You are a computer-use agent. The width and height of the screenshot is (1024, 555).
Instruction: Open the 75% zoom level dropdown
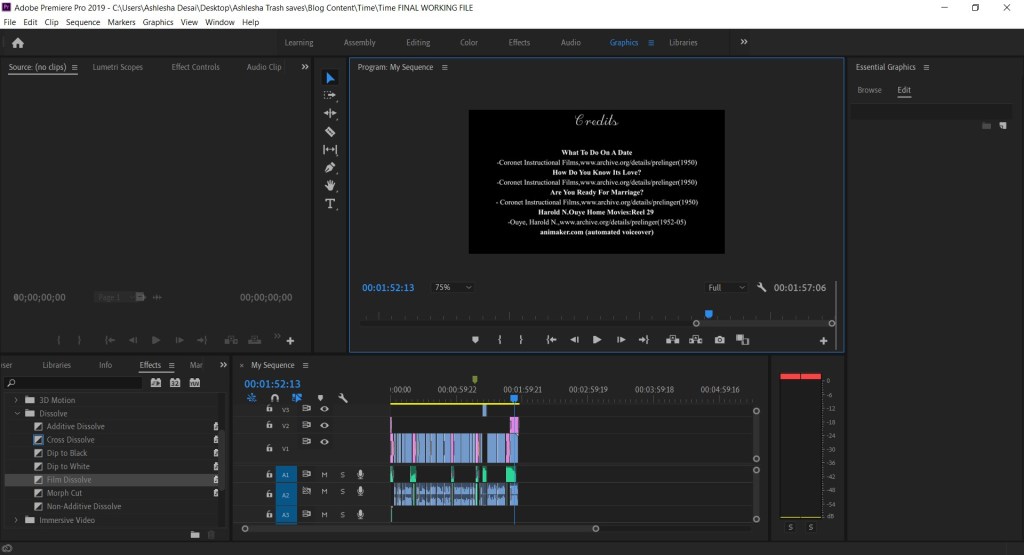pos(453,288)
